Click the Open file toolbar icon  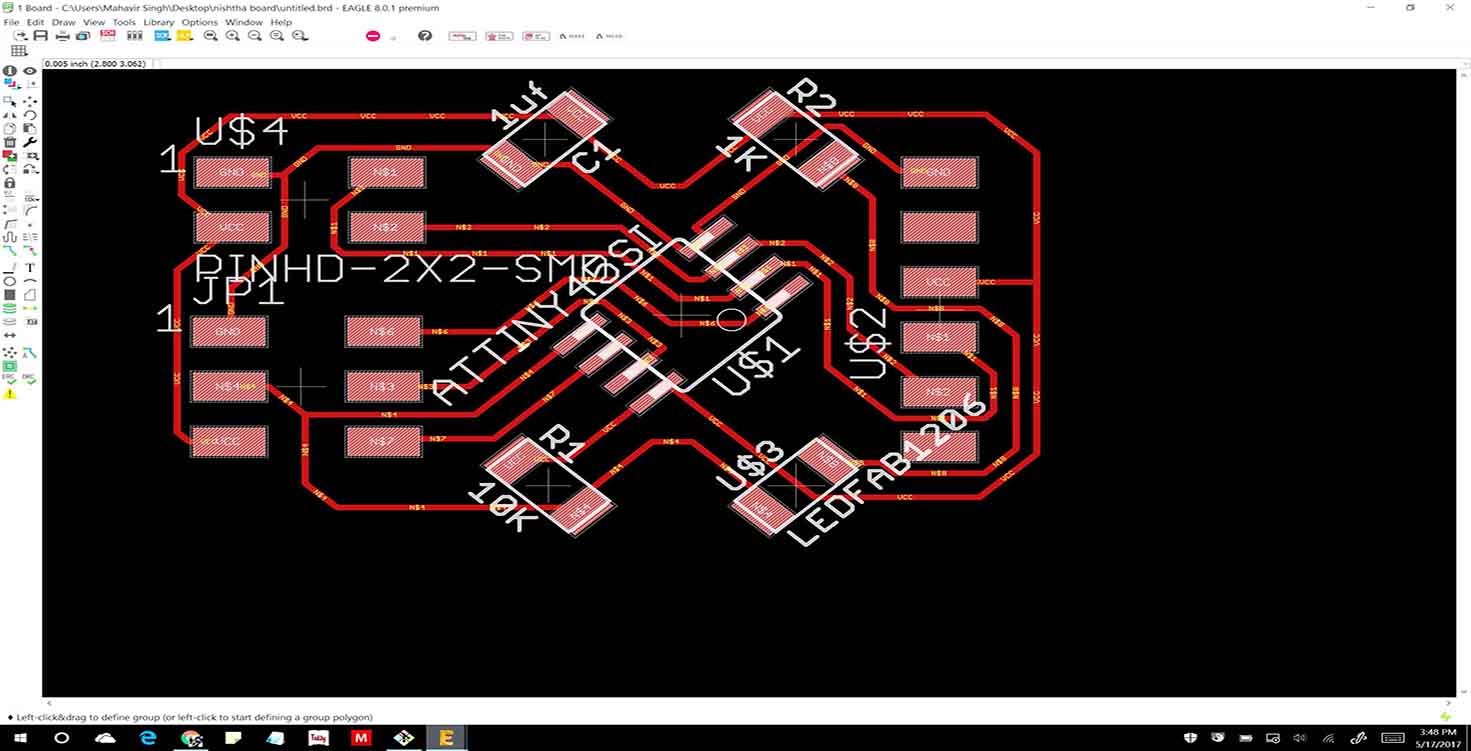tap(19, 36)
